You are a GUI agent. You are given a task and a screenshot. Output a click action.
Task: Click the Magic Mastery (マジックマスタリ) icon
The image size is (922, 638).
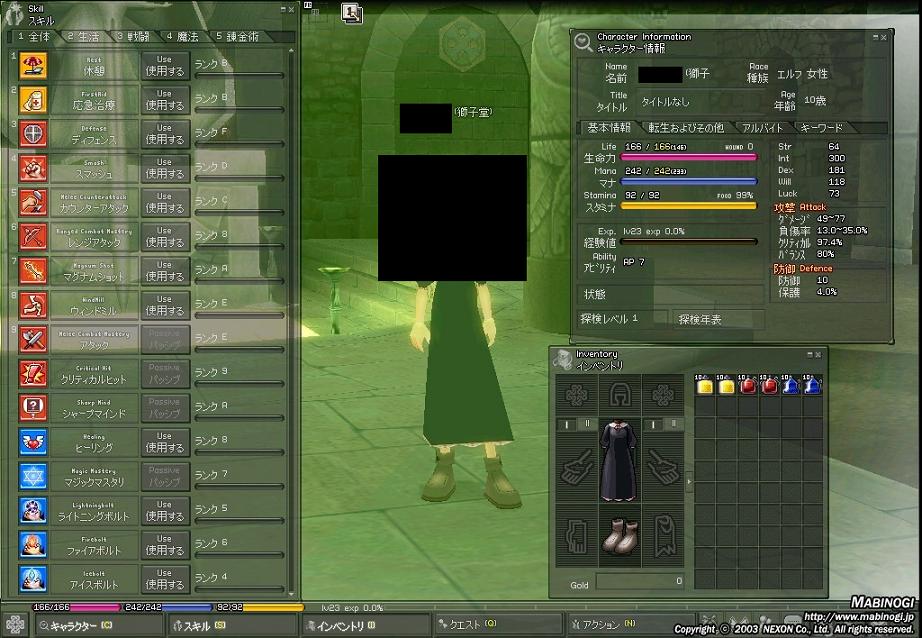(33, 476)
